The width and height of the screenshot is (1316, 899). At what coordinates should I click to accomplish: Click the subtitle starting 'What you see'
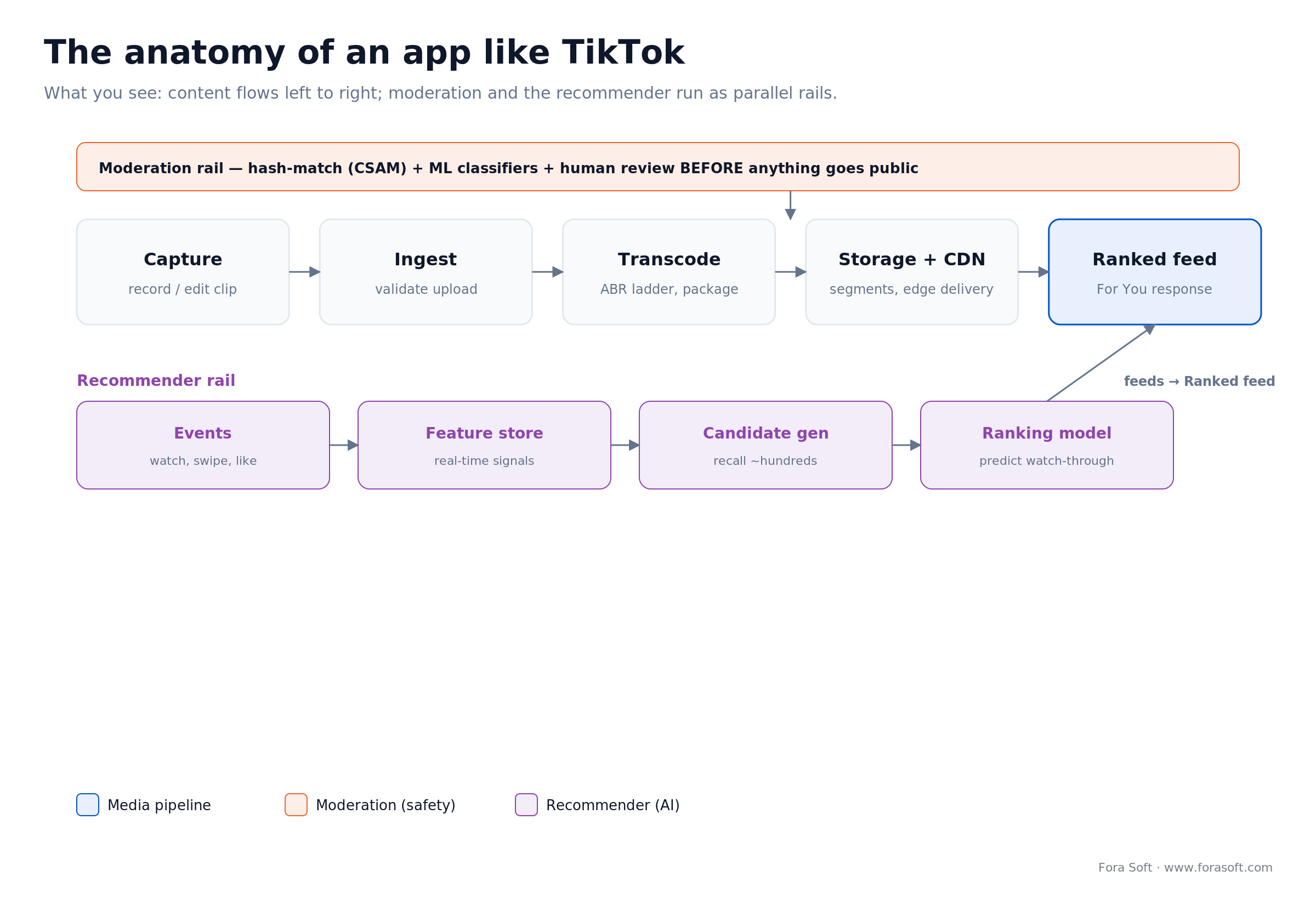click(440, 93)
